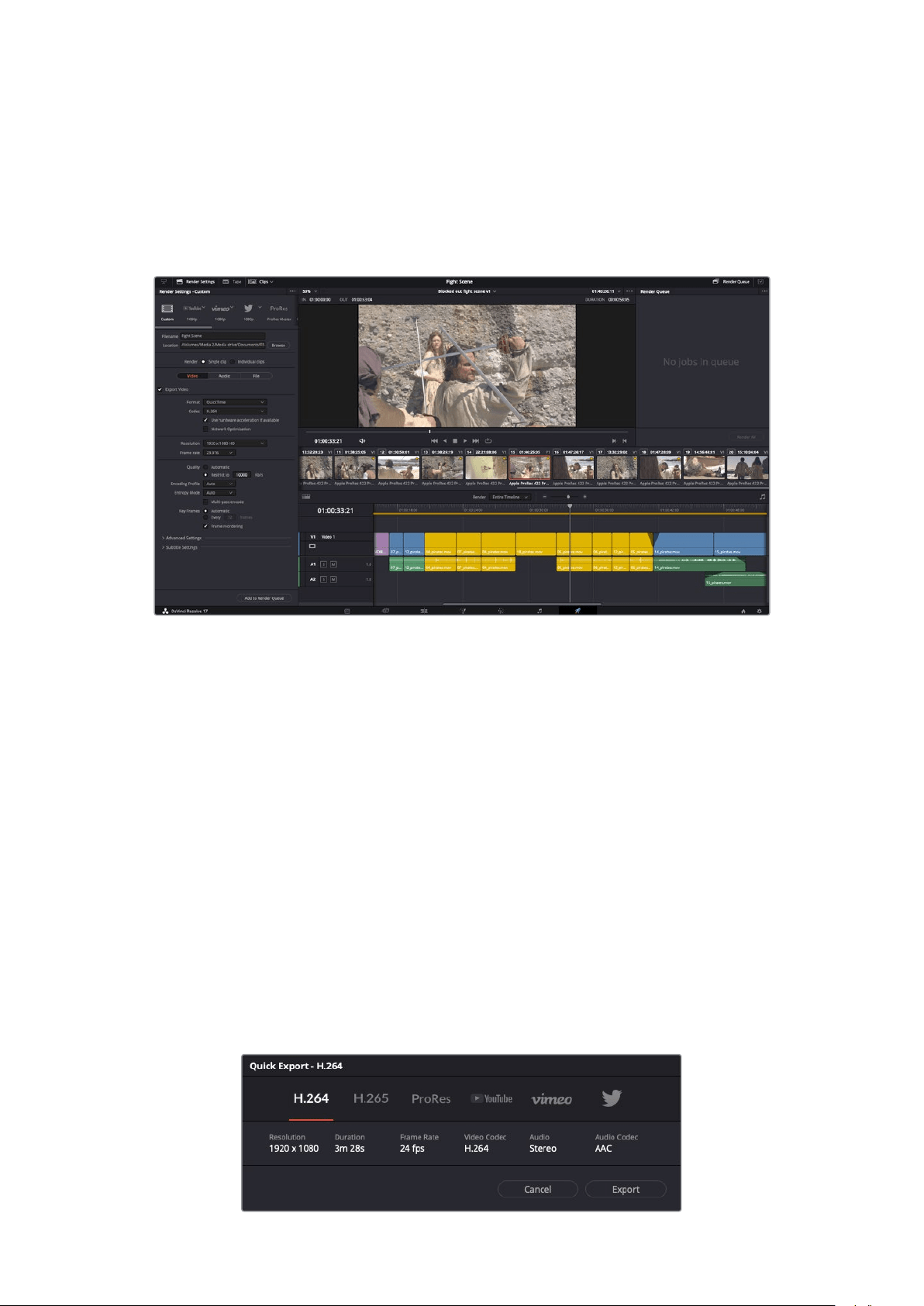Click the viewer scrubber bar
924x1306 pixels.
coord(466,432)
